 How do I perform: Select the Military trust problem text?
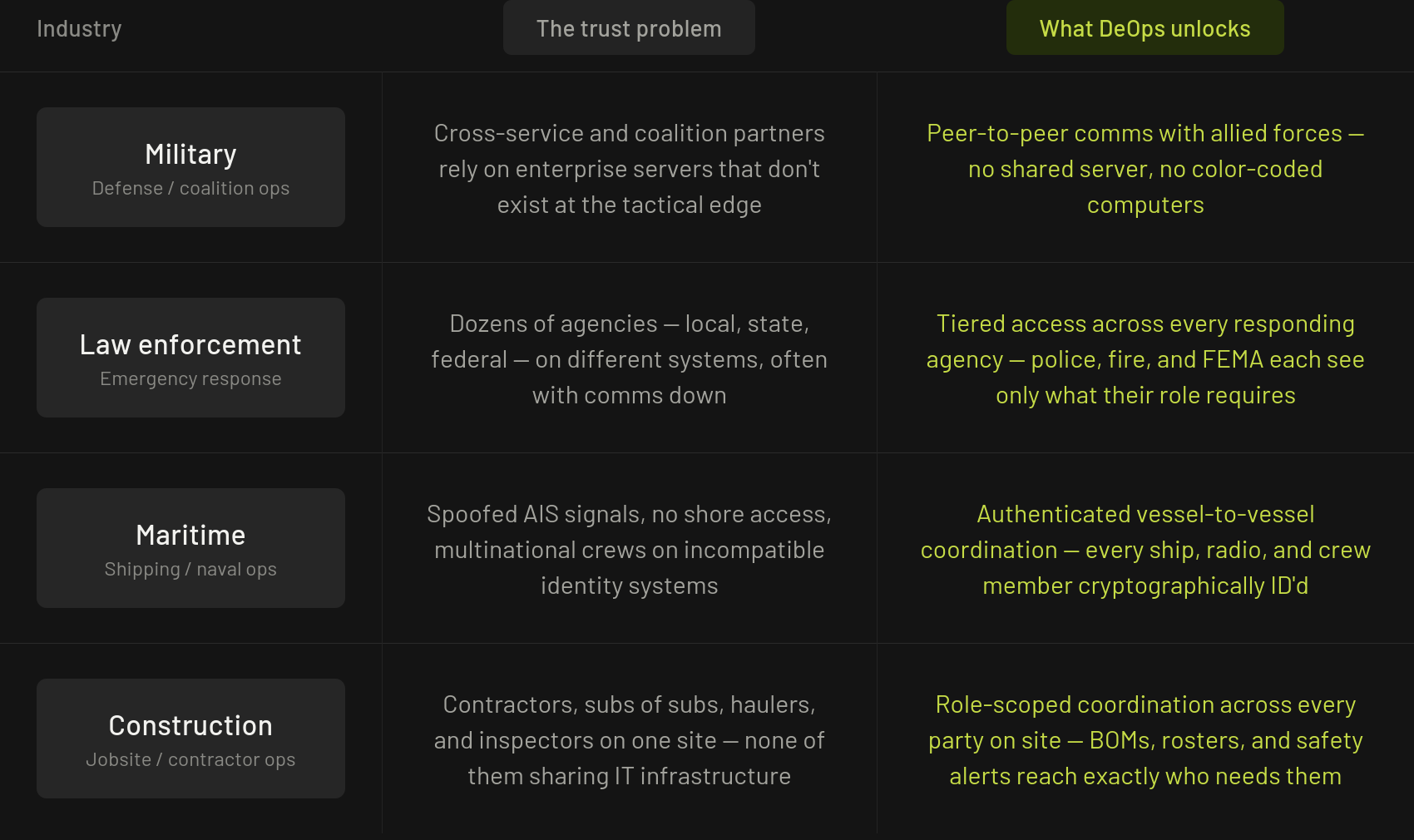pos(629,169)
